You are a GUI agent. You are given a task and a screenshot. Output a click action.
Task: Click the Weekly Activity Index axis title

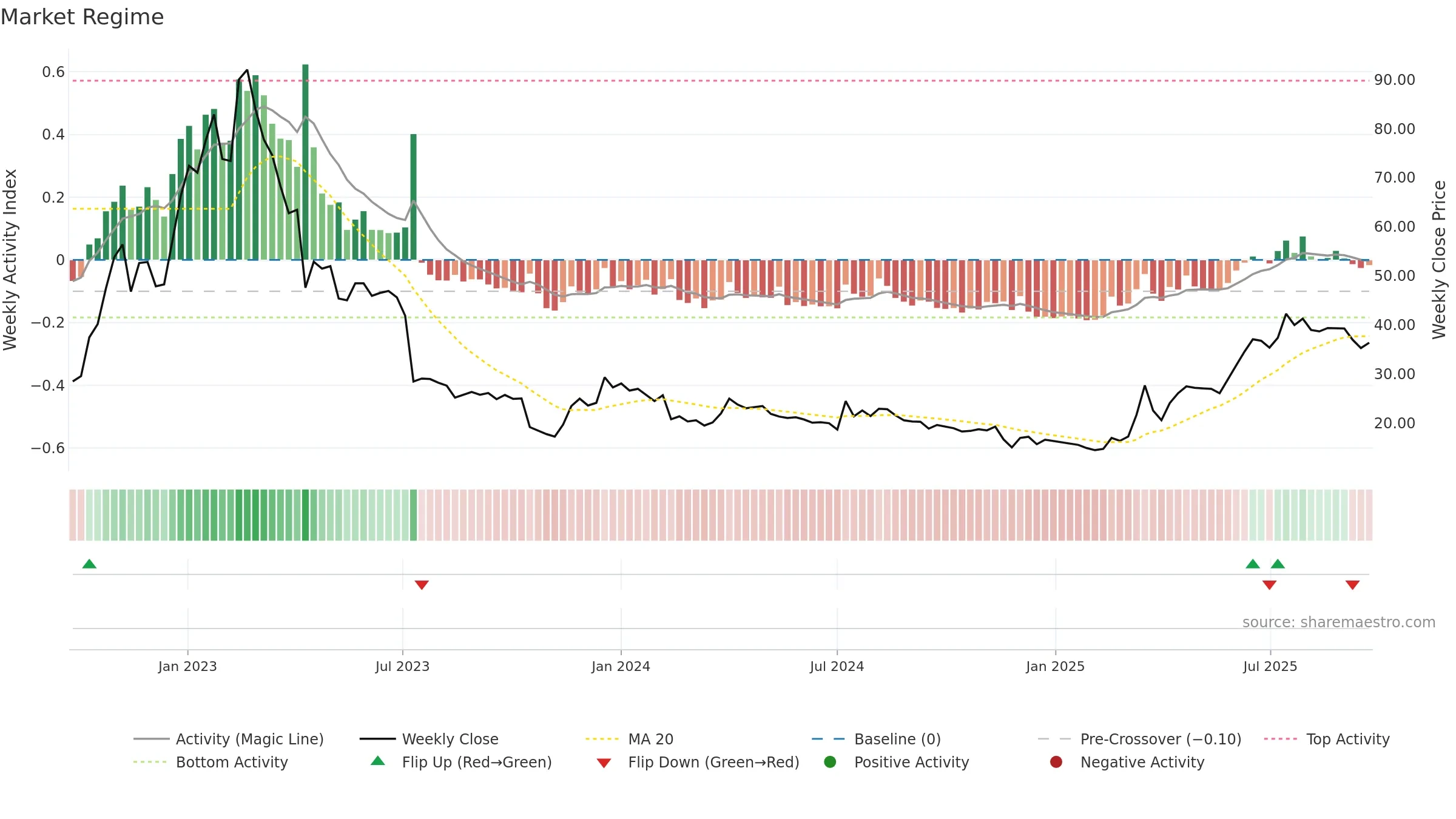pos(10,260)
